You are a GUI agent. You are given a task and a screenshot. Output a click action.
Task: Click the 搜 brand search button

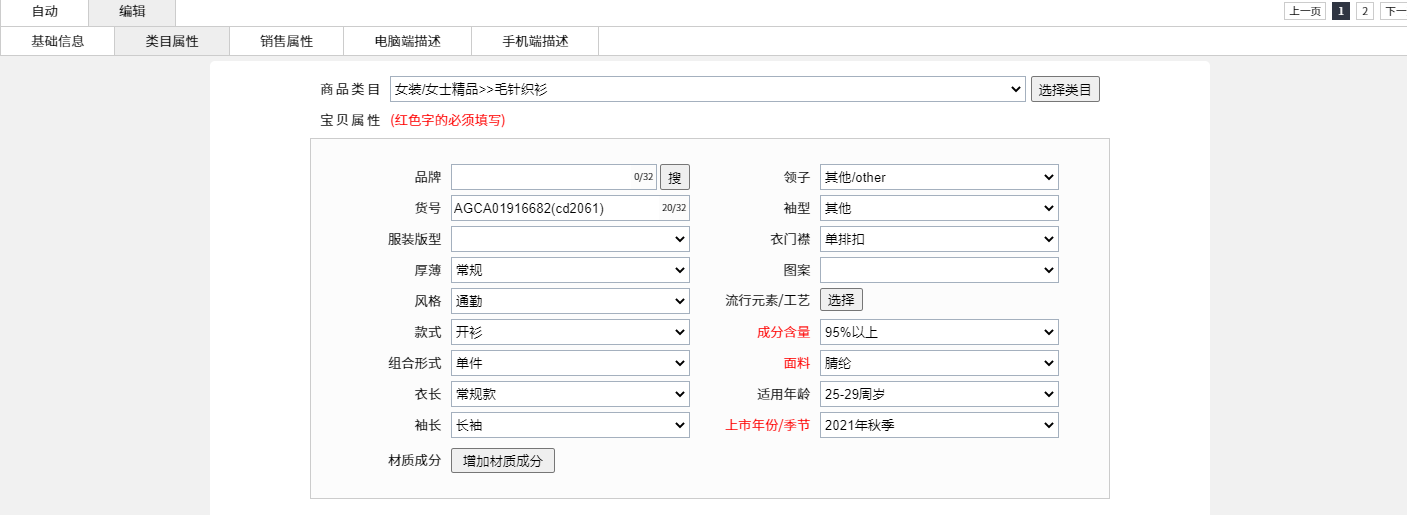(x=674, y=178)
